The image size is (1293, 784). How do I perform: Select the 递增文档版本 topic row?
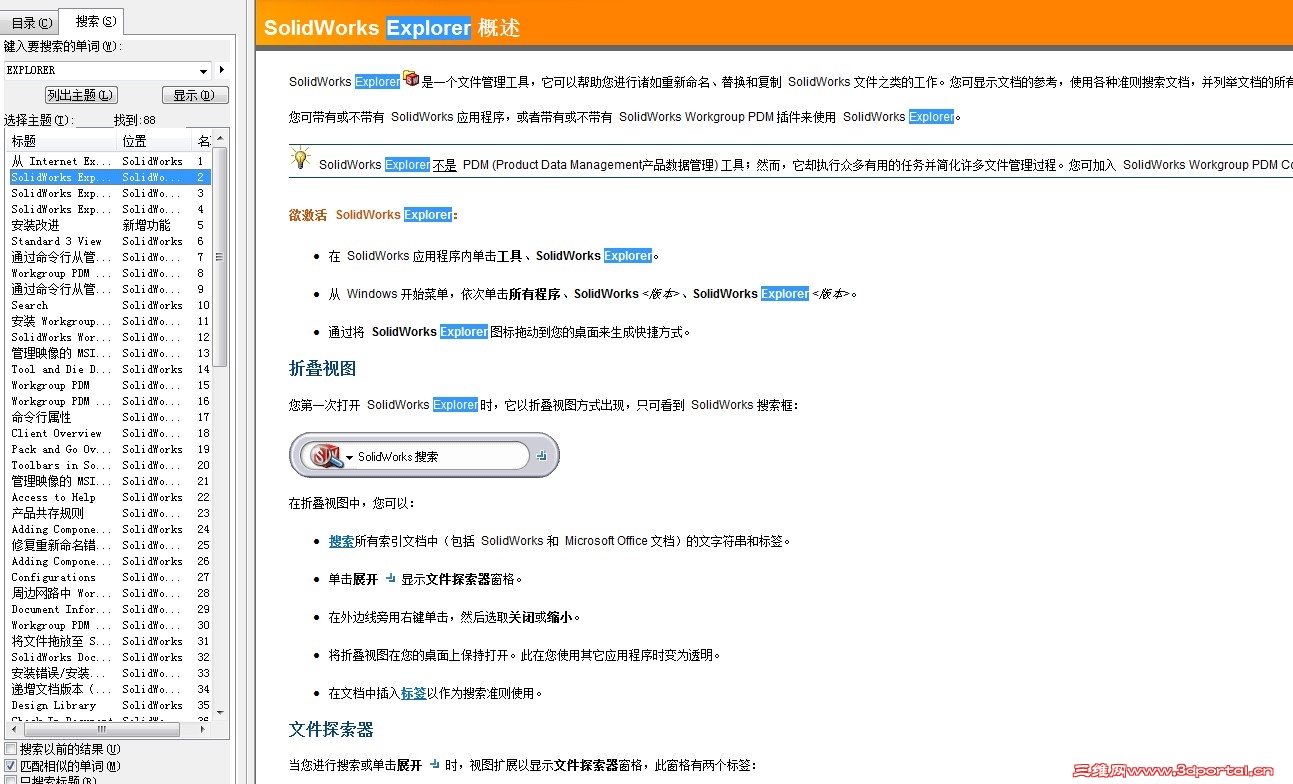pos(110,689)
